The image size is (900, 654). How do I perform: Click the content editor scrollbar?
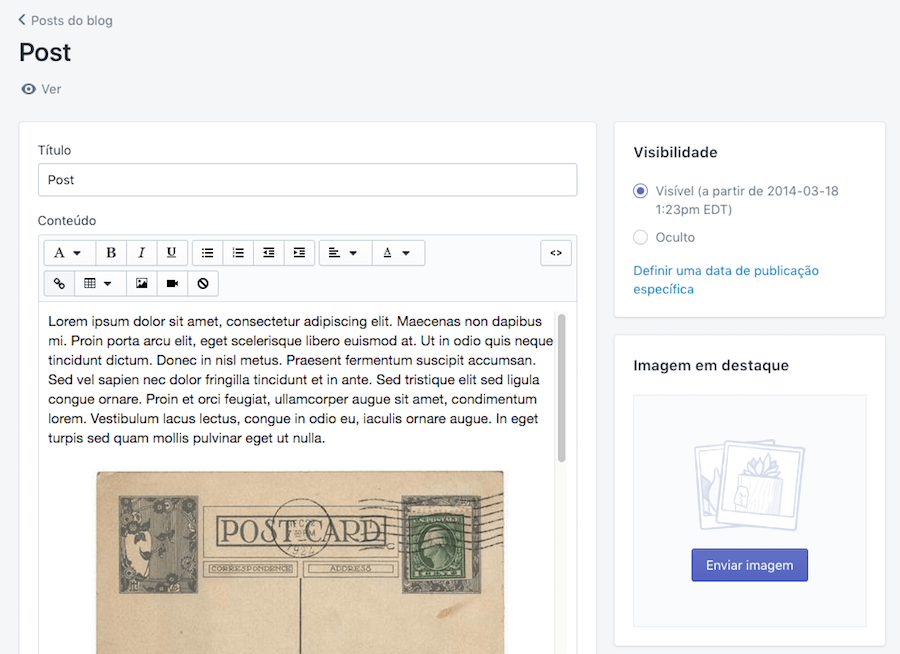(x=561, y=388)
